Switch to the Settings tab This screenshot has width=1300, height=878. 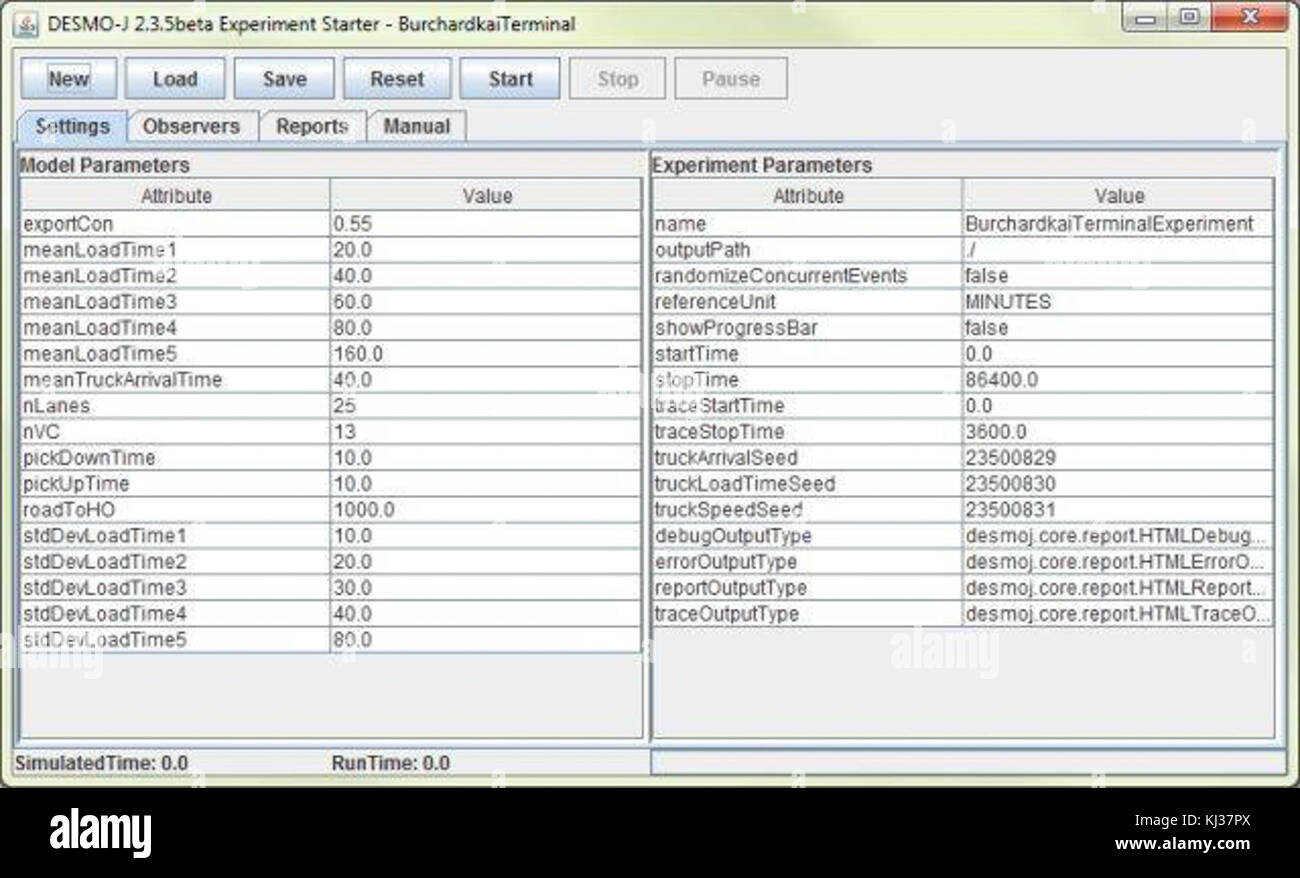pos(72,127)
